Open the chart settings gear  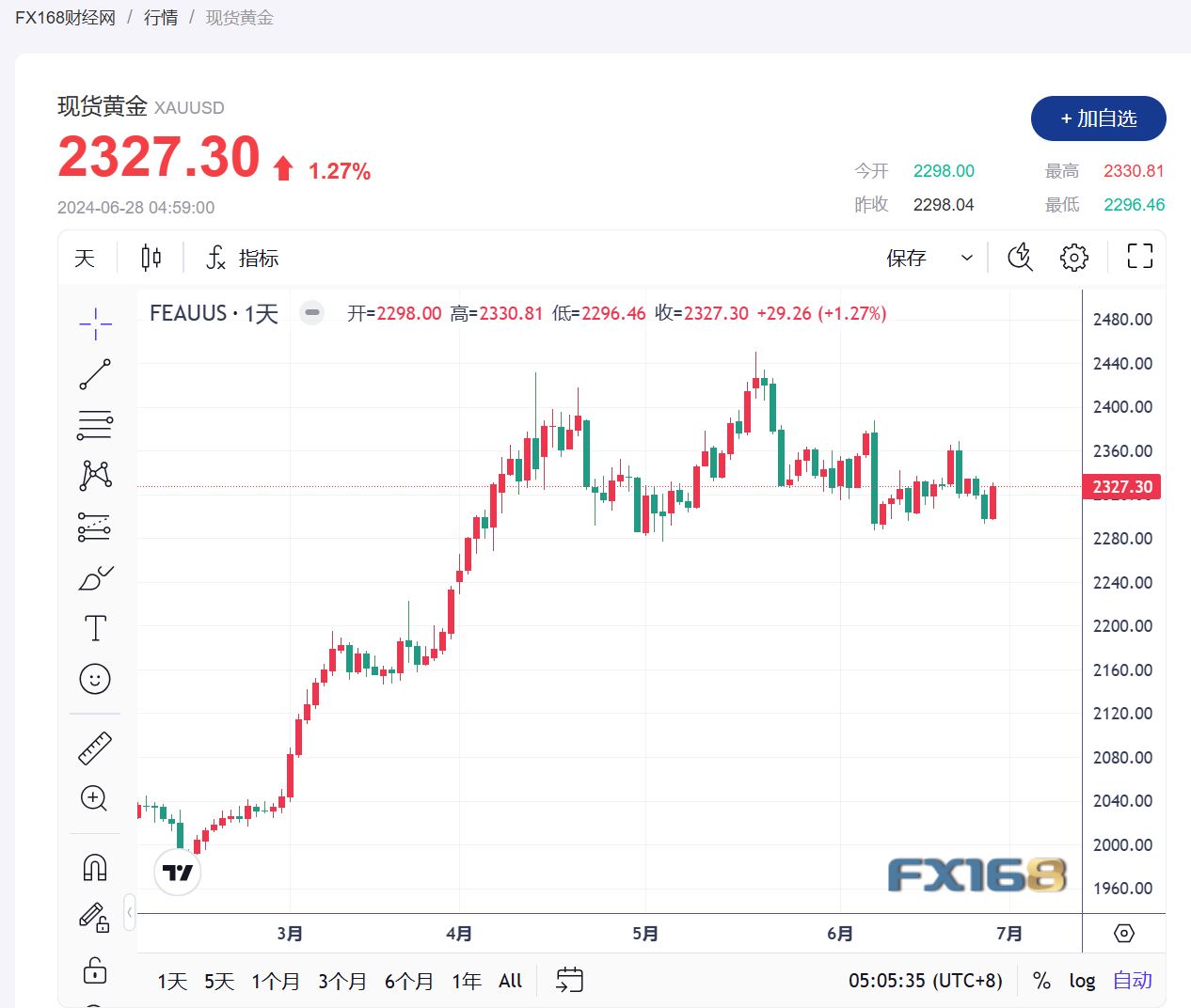click(x=1073, y=257)
